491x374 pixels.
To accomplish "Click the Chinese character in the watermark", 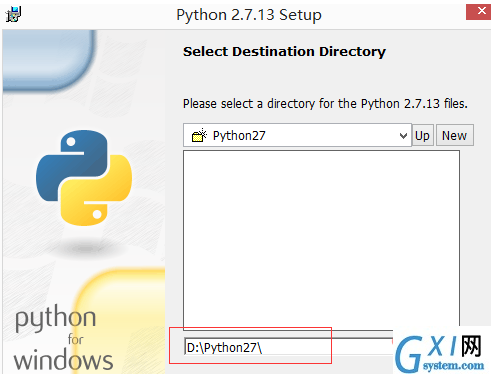I will tap(471, 346).
